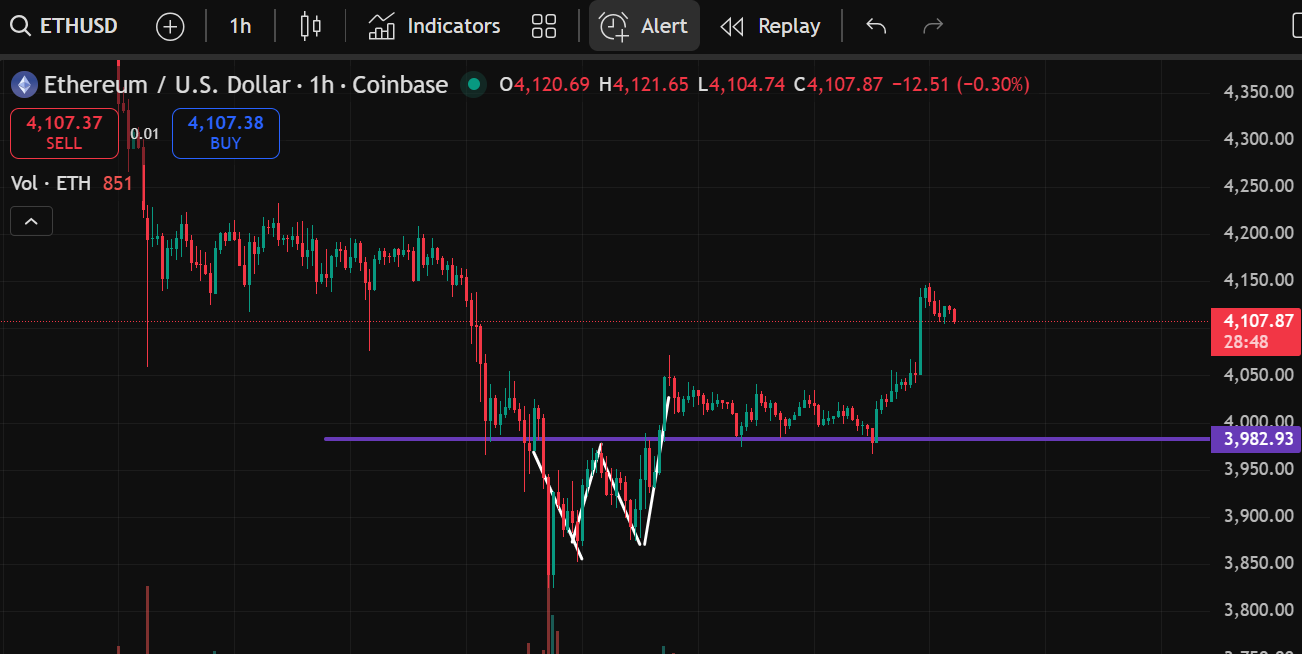Undo the last chart action
This screenshot has height=654, width=1302.
[x=876, y=27]
